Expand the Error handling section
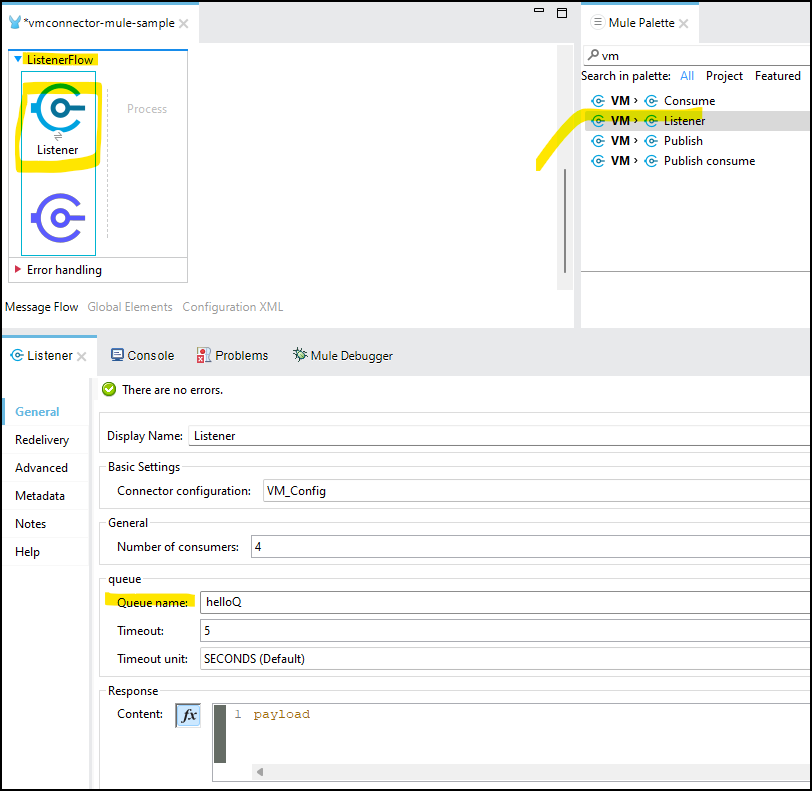Viewport: 812px width, 791px height. click(x=18, y=269)
